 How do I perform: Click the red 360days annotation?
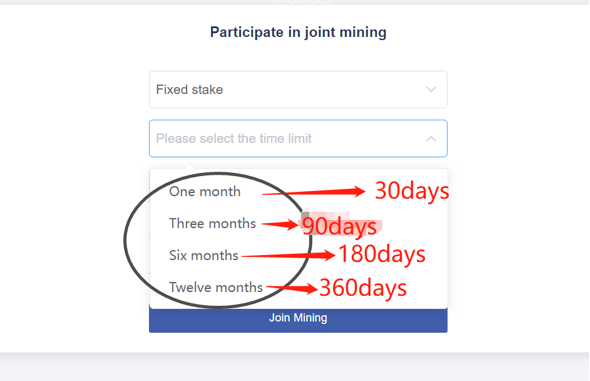click(x=363, y=288)
